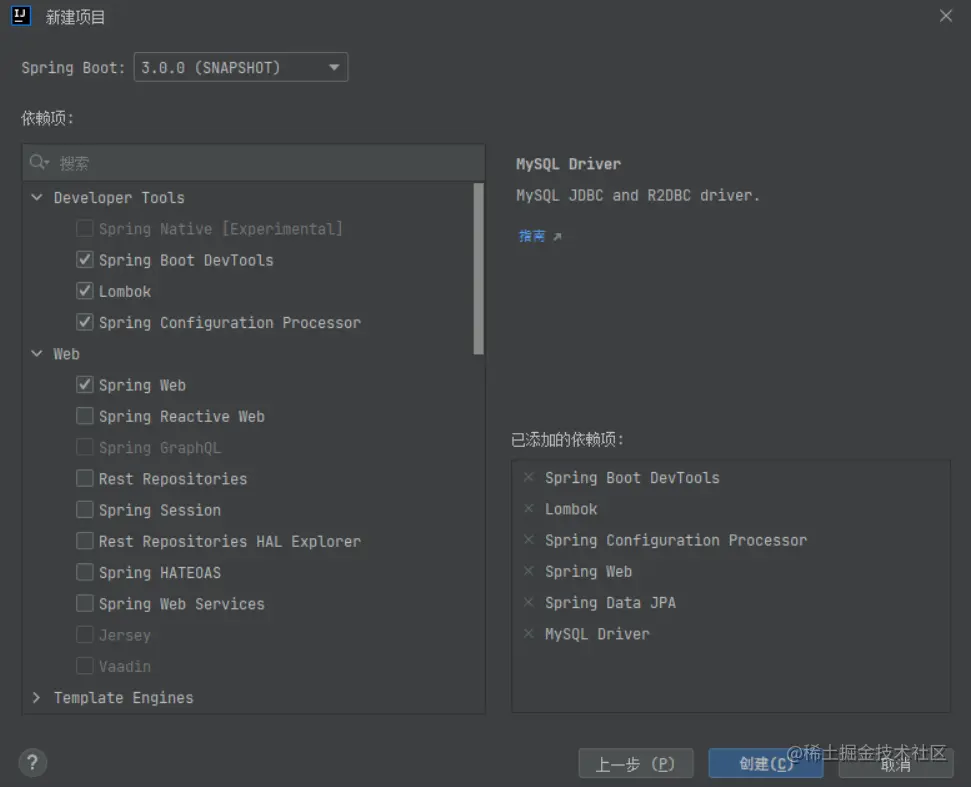This screenshot has height=787, width=971.
Task: Remove Spring Web from added dependencies
Action: click(x=528, y=571)
